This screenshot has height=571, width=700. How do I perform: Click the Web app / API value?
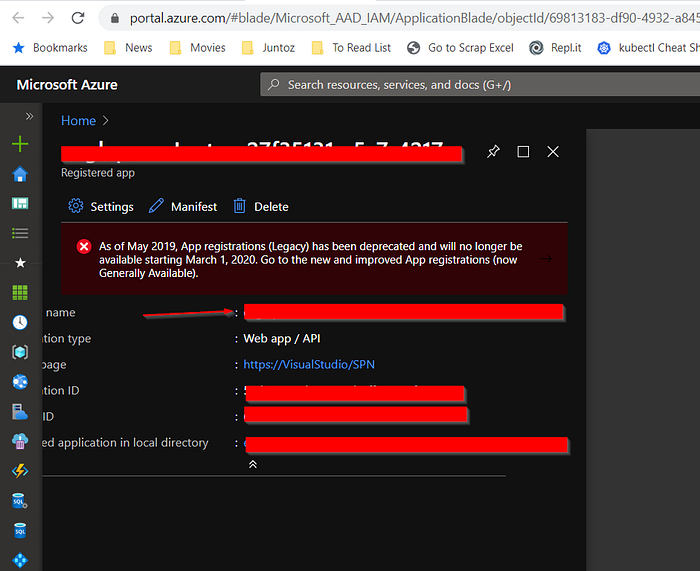(x=282, y=338)
